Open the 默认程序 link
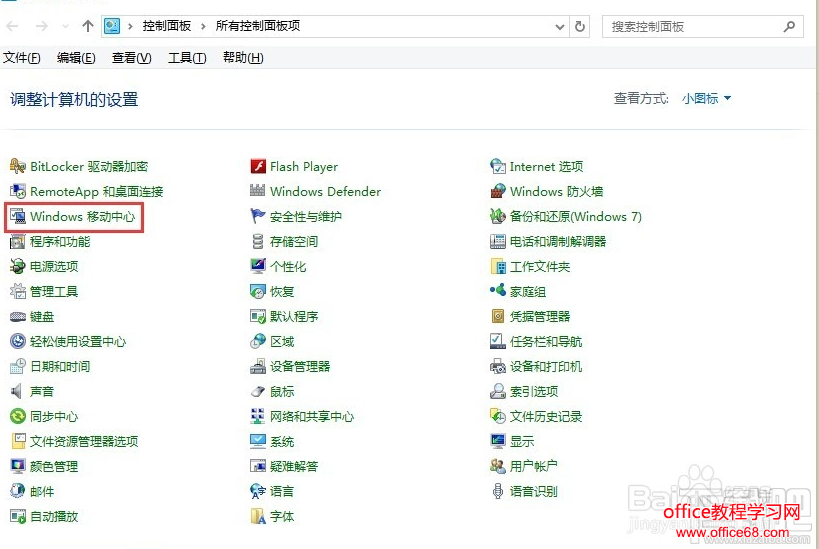This screenshot has height=549, width=819. tap(294, 317)
